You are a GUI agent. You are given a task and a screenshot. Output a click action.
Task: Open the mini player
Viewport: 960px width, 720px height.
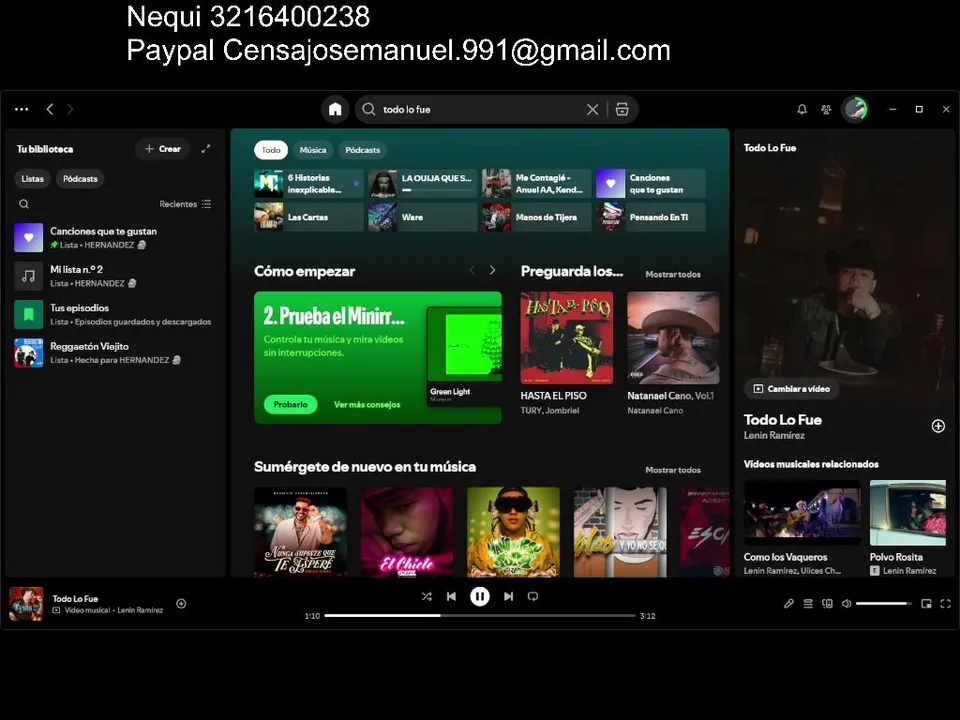[x=926, y=604]
